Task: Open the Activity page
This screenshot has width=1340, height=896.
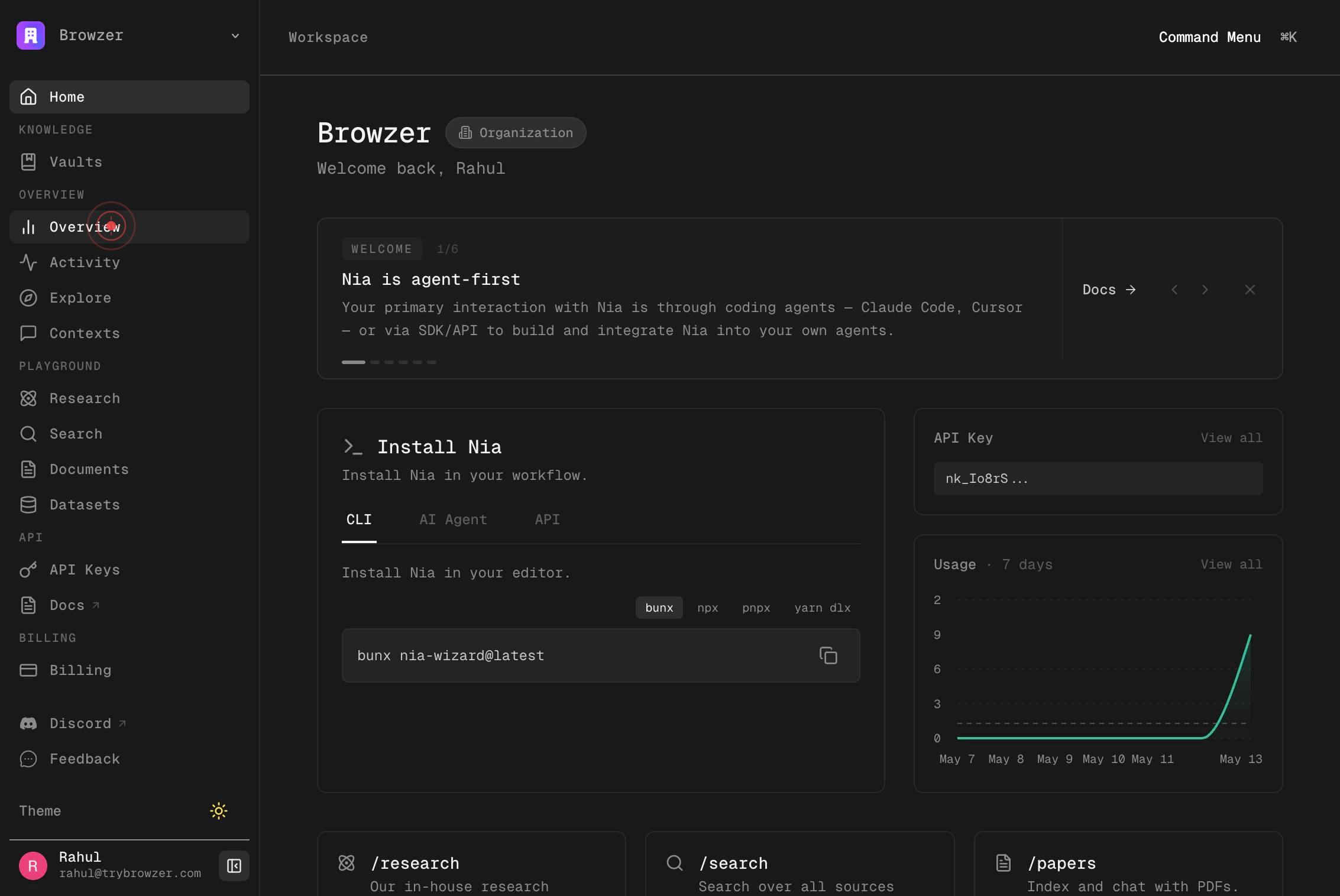Action: [x=130, y=262]
